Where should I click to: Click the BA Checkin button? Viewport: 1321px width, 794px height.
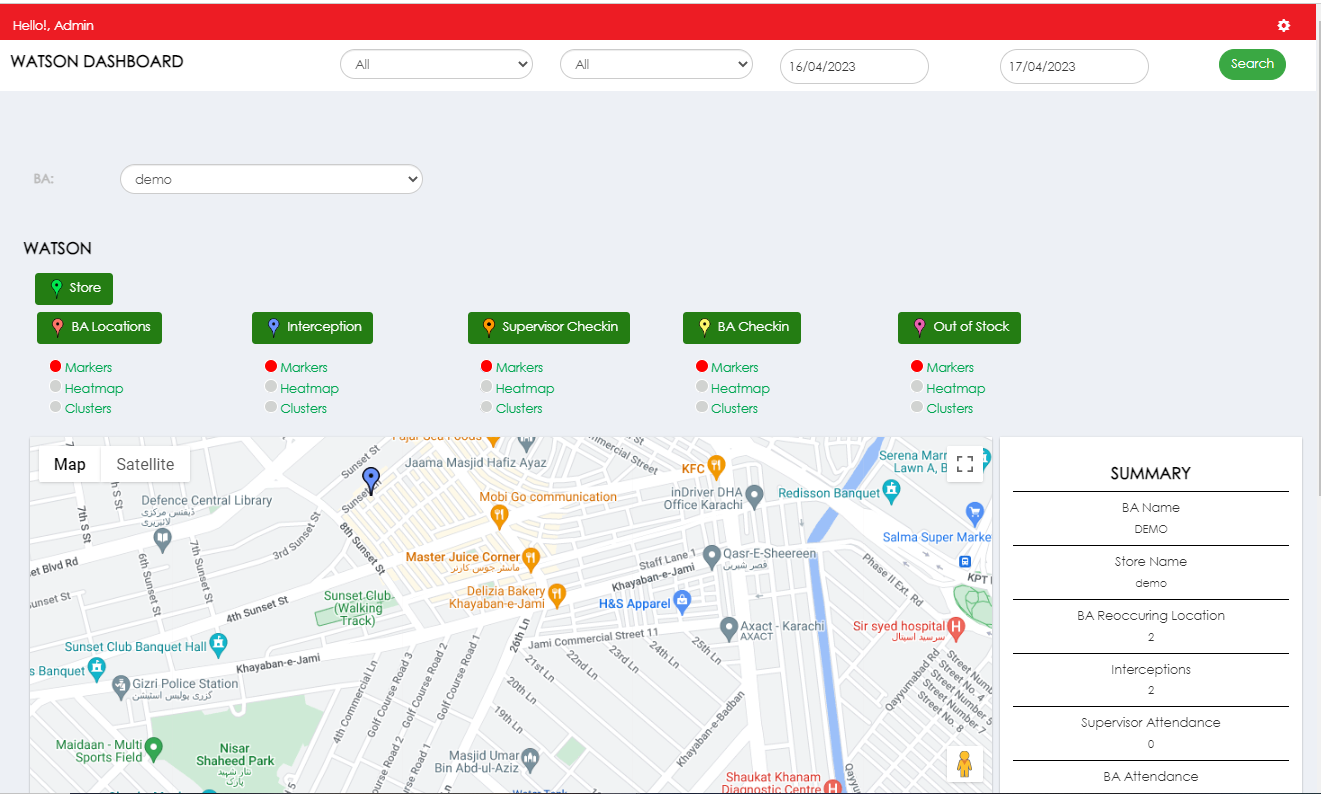[x=742, y=327]
